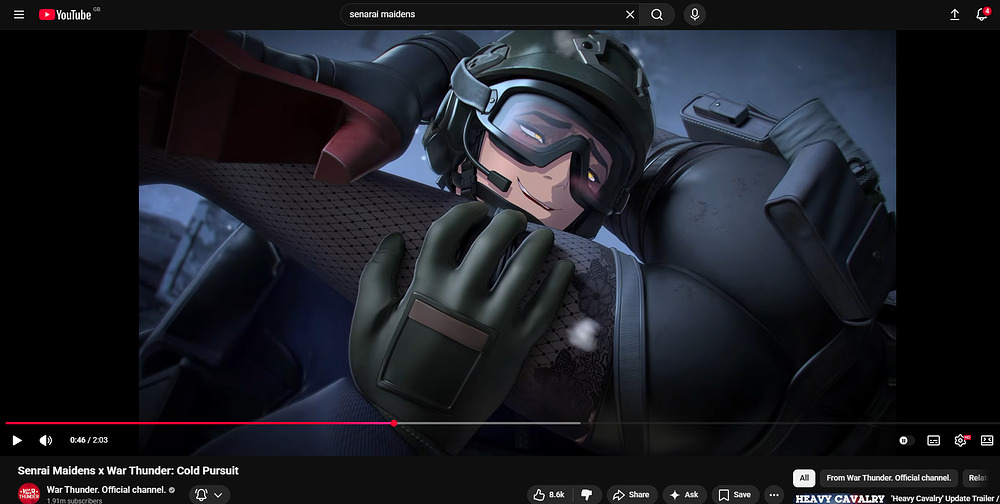Open the player settings gear

[x=960, y=440]
